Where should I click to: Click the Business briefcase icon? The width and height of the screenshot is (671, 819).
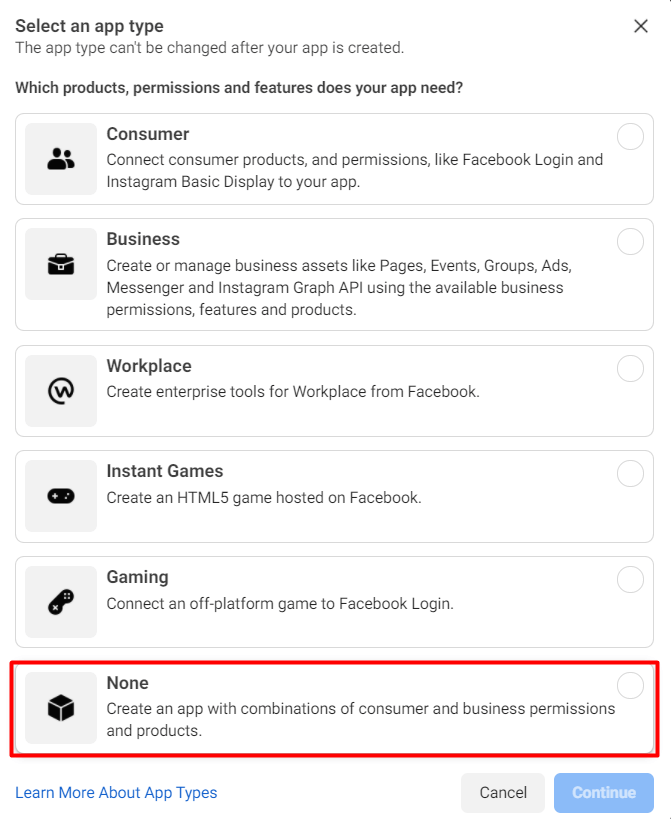[x=61, y=264]
